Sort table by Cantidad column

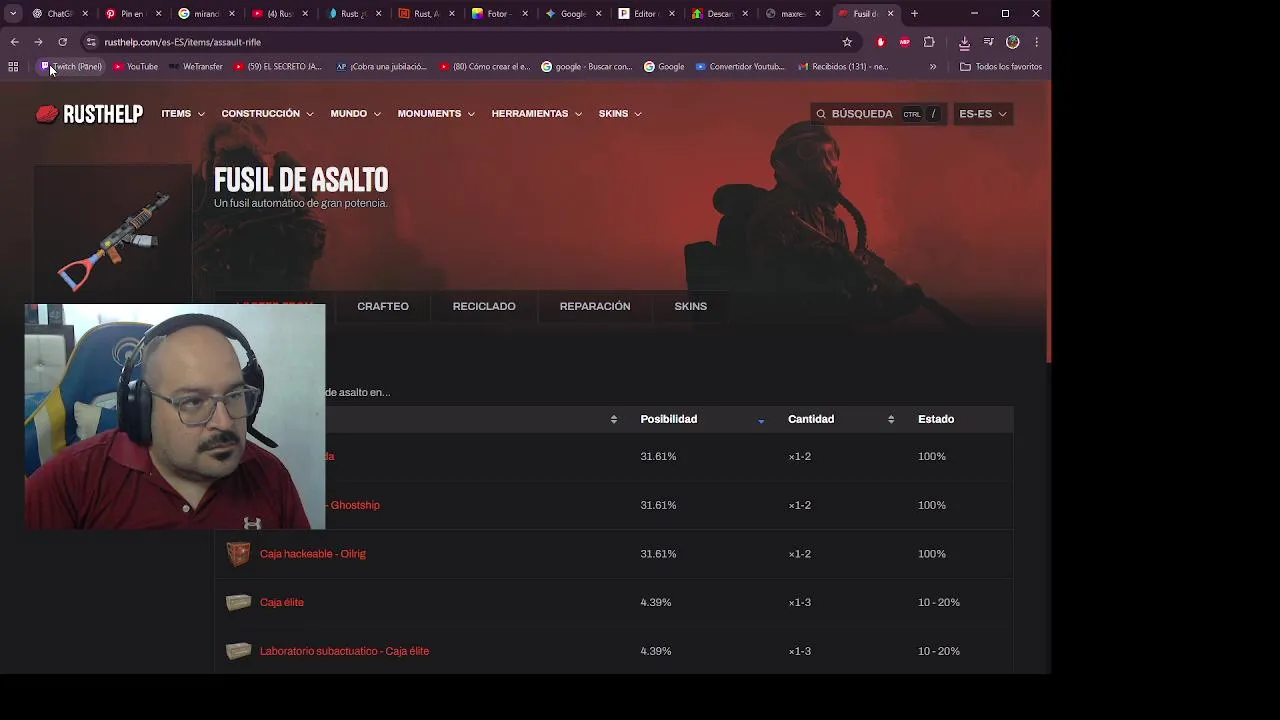[x=841, y=419]
